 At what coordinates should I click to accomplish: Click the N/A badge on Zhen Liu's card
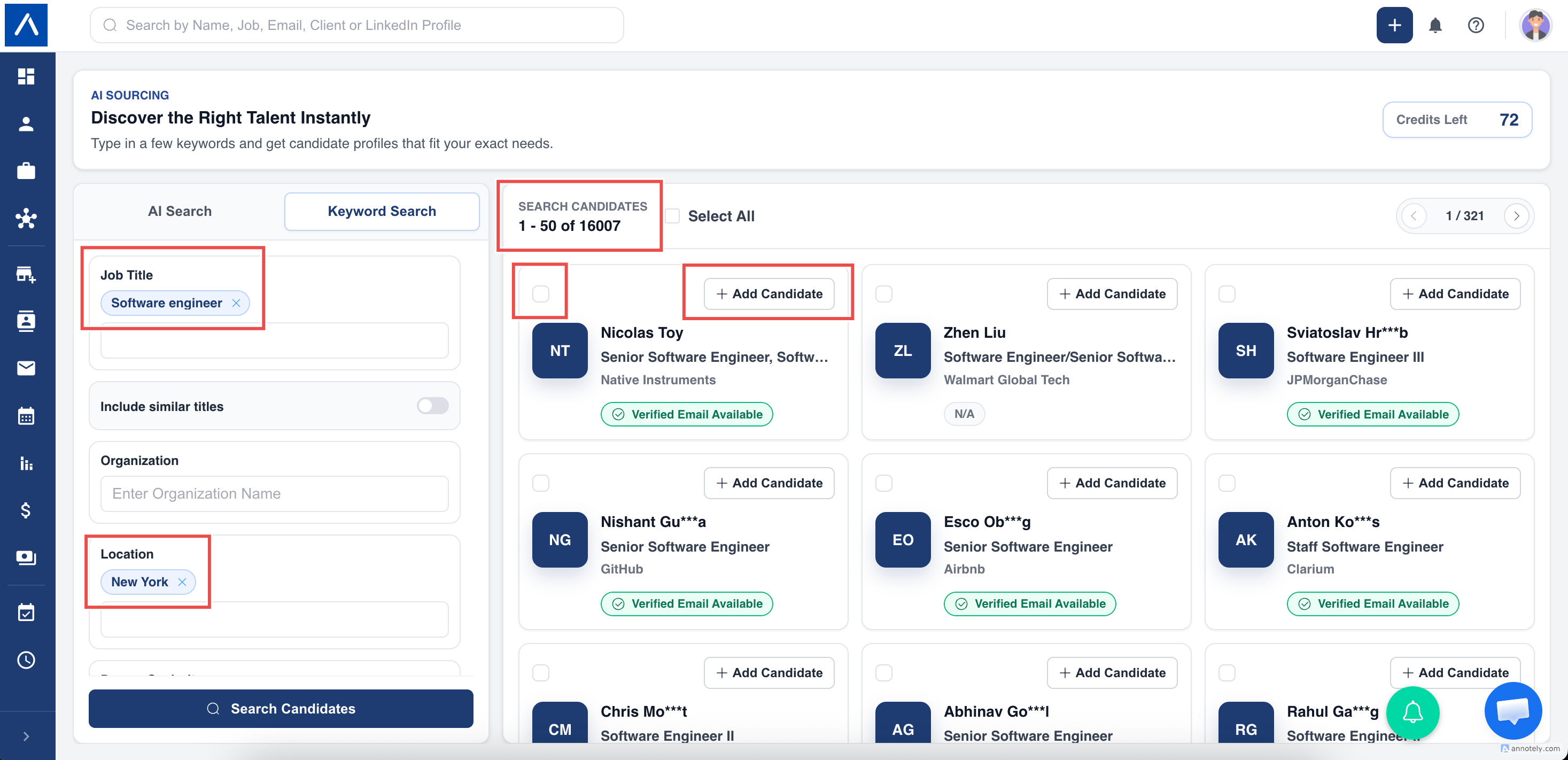pos(964,414)
